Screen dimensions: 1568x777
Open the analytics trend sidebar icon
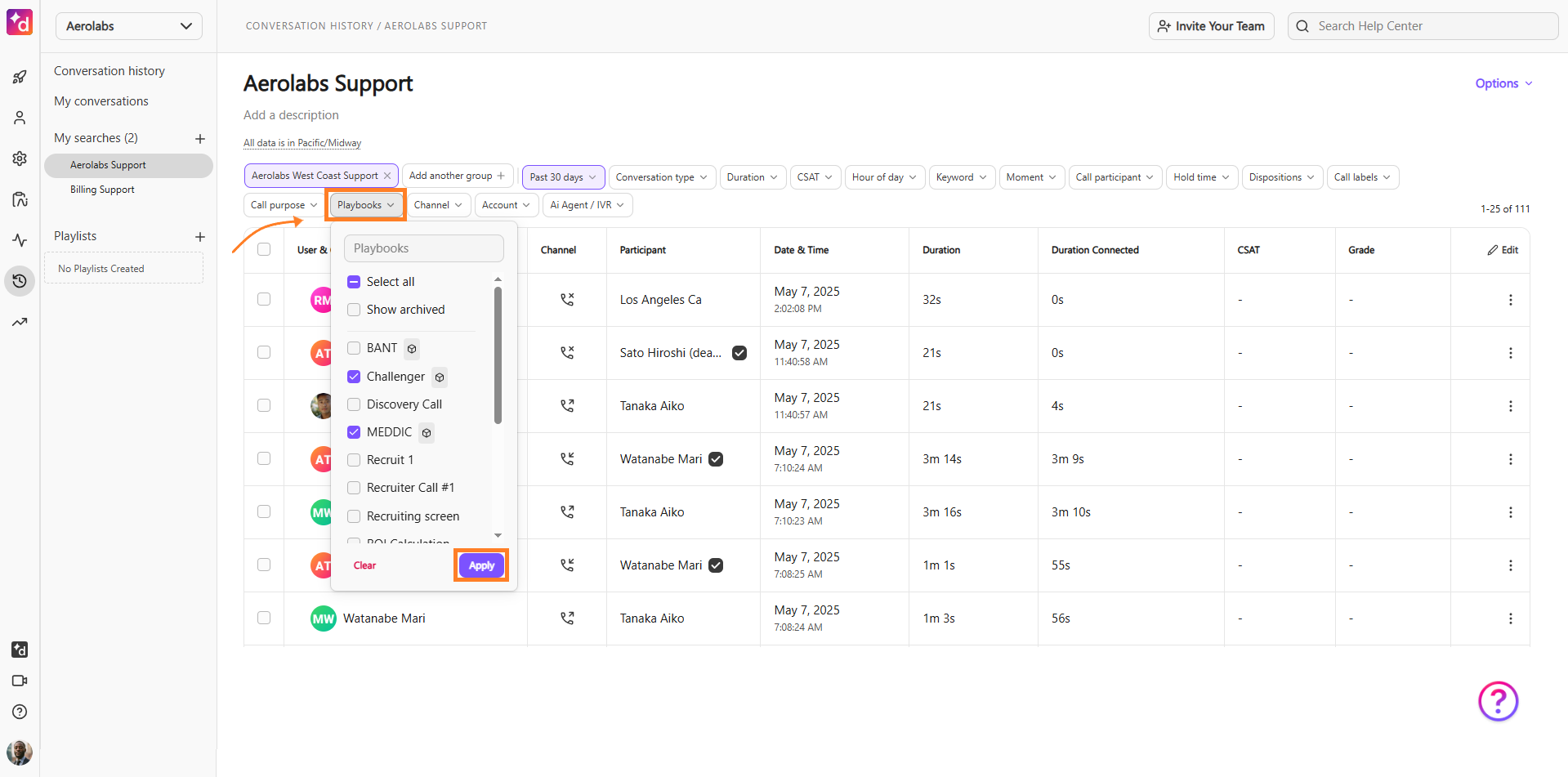[x=20, y=322]
